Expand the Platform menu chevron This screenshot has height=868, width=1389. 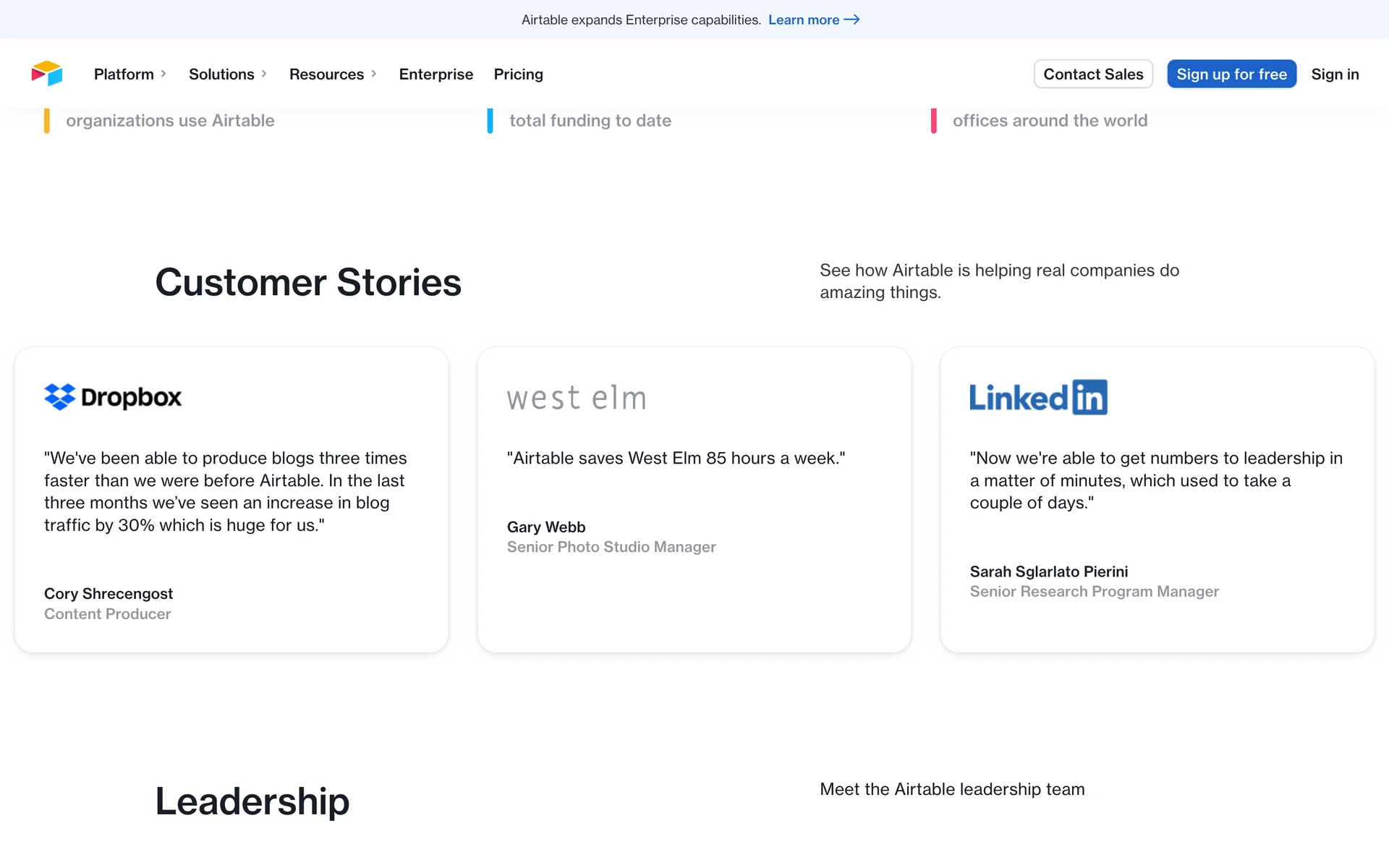[163, 74]
